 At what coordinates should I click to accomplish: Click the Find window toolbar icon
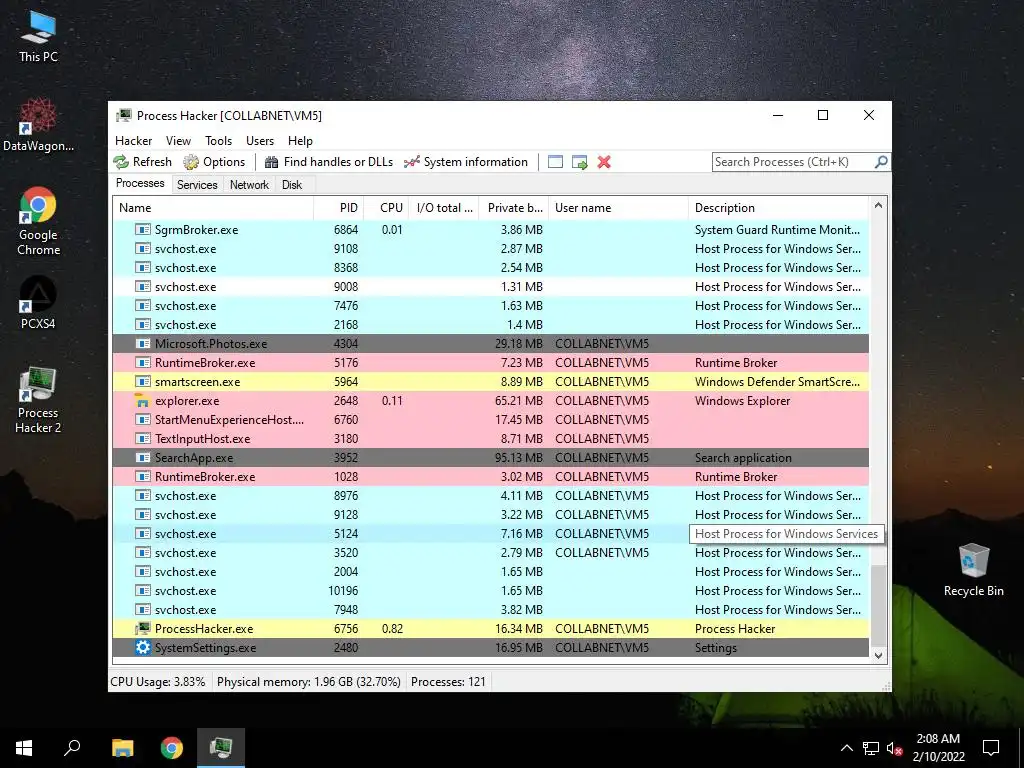pos(555,162)
